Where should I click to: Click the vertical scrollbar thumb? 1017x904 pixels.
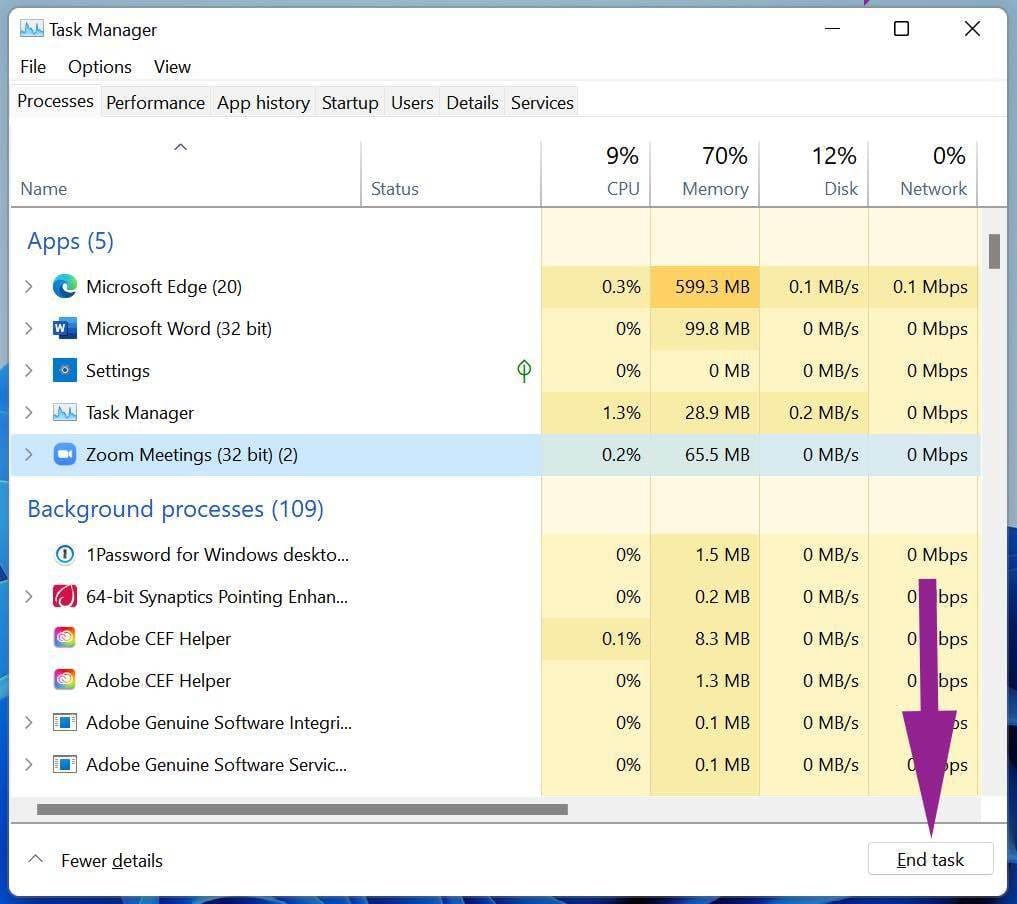coord(994,251)
